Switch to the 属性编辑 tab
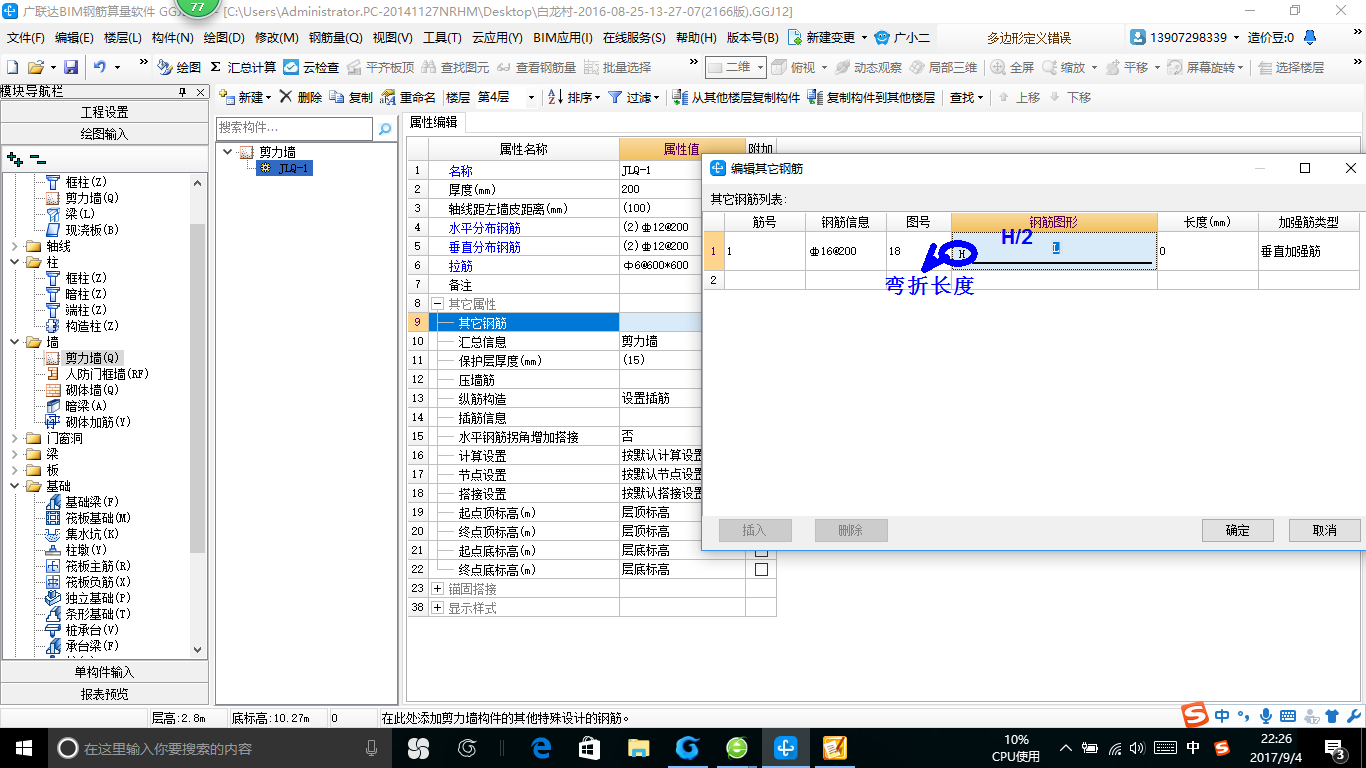The image size is (1366, 768). pyautogui.click(x=433, y=122)
